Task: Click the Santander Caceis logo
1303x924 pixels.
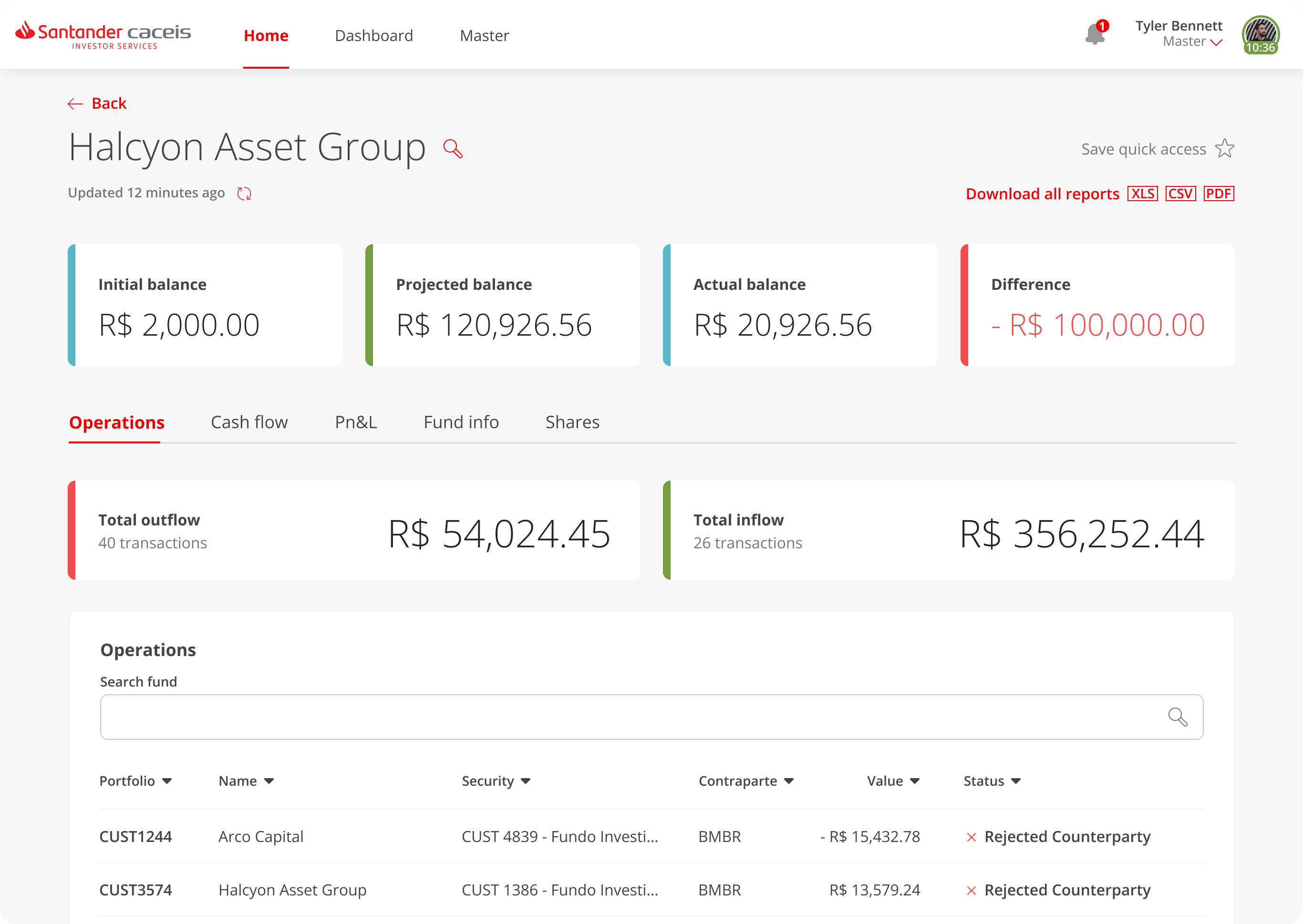Action: pos(103,35)
